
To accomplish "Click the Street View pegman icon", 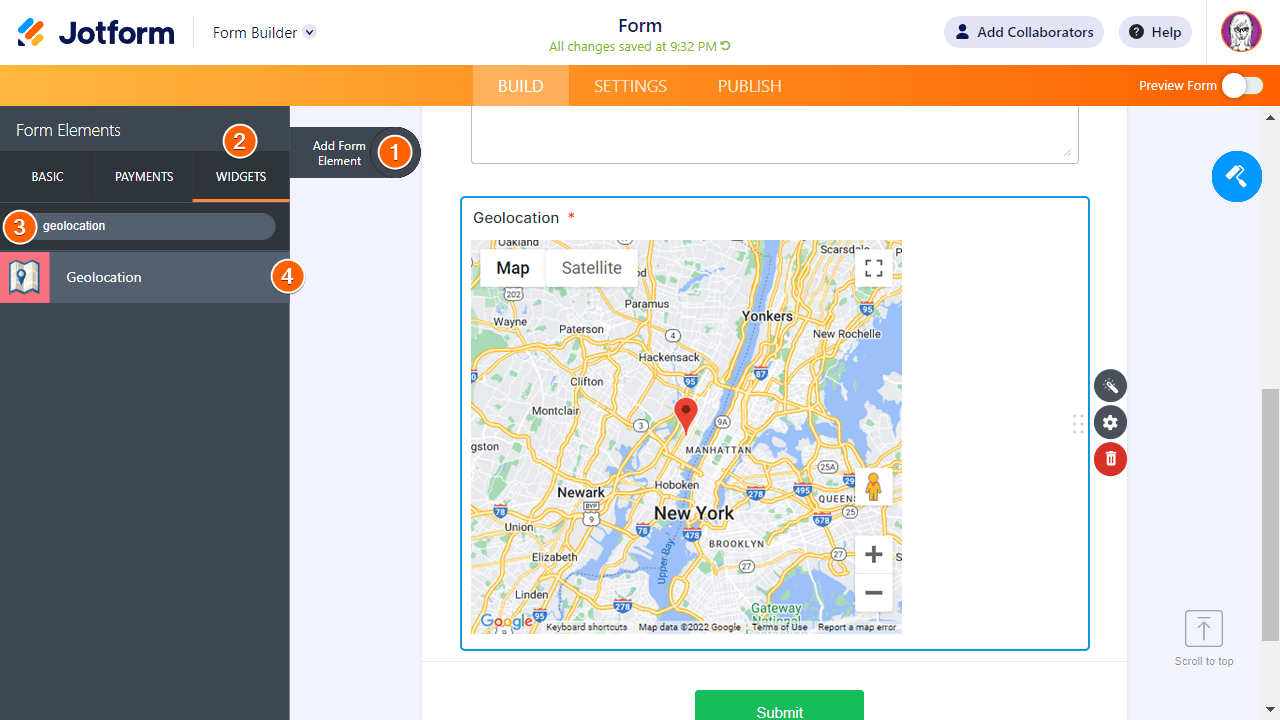I will (873, 487).
